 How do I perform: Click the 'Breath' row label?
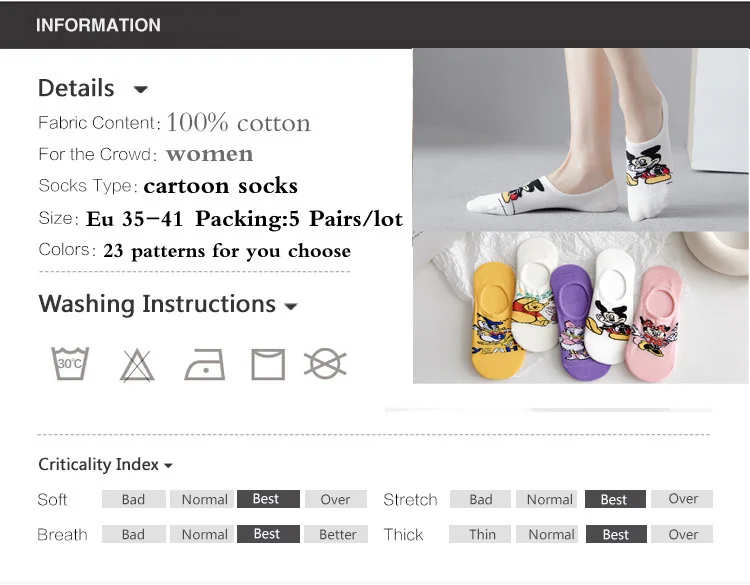62,535
